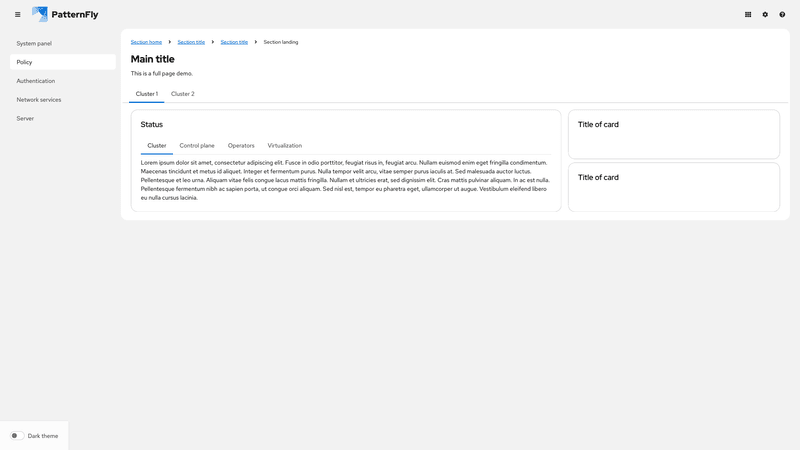800x450 pixels.
Task: Select Server in the sidebar
Action: point(25,118)
